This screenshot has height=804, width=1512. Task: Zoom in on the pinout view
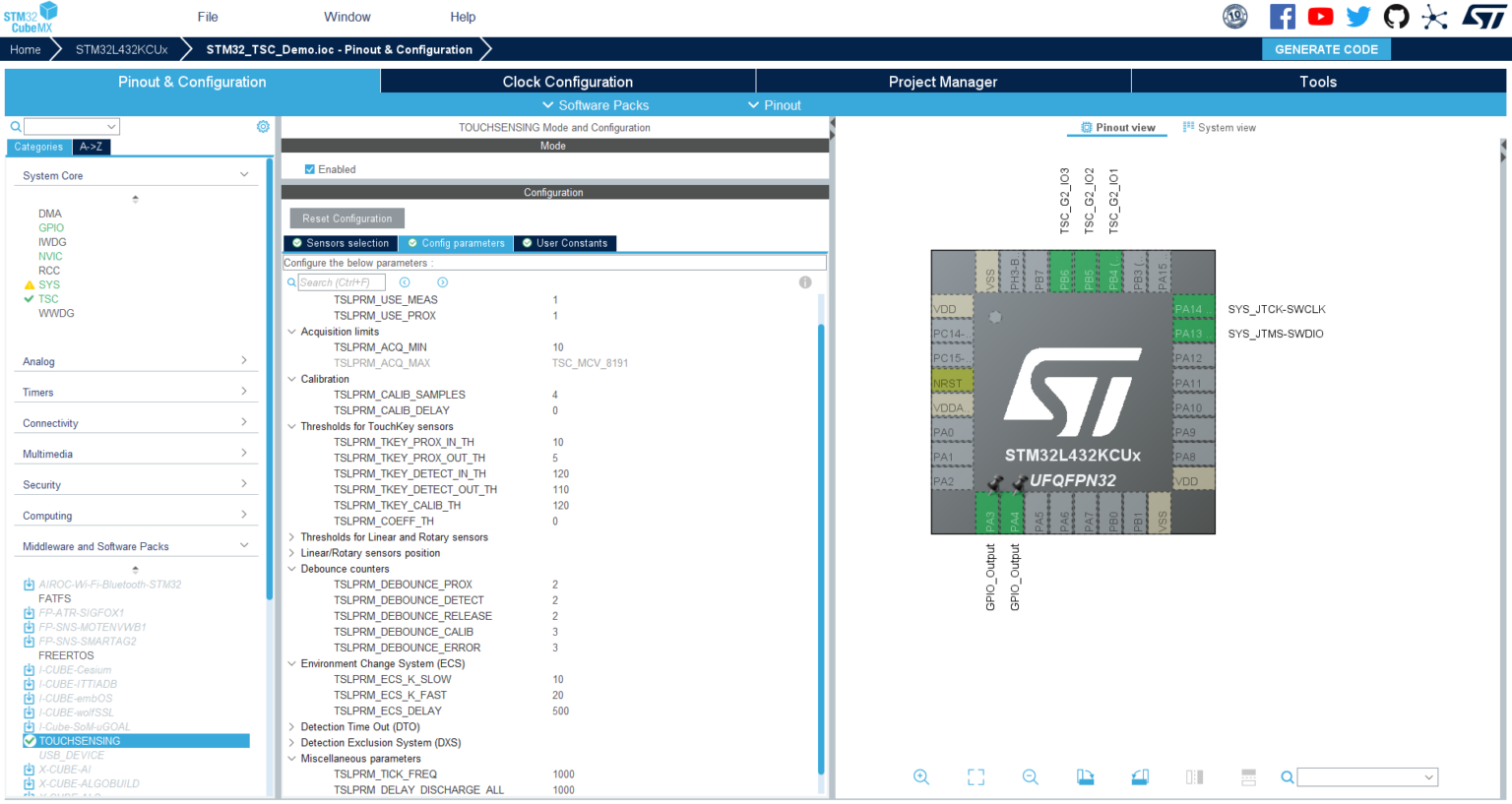921,776
